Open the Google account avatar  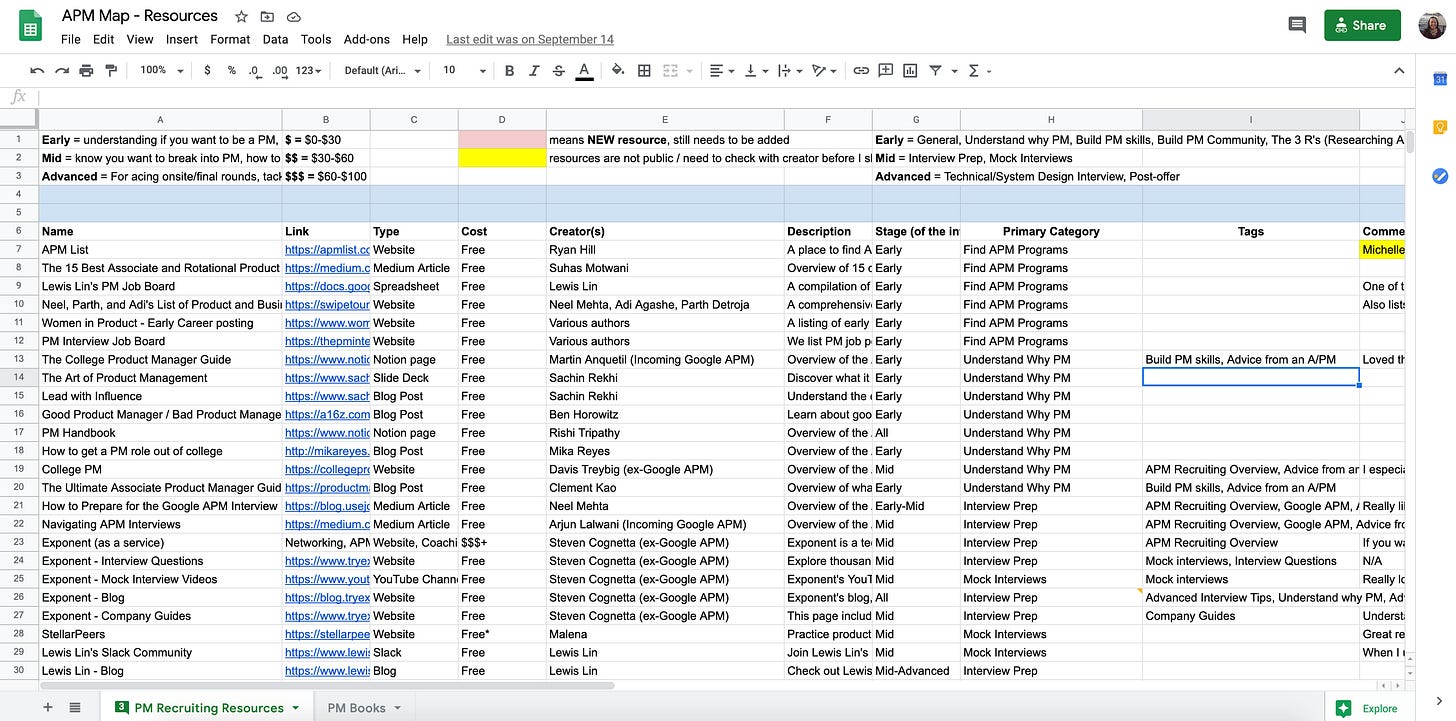[1432, 26]
